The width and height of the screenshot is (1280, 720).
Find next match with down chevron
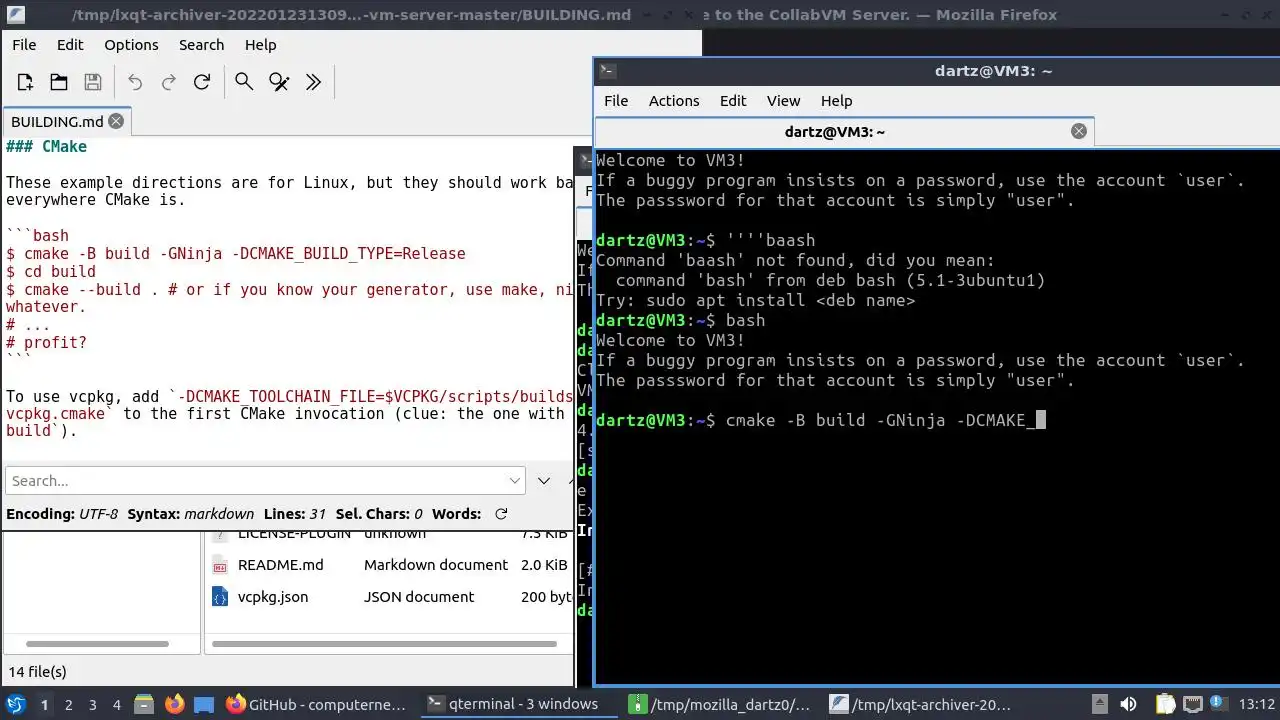point(544,481)
